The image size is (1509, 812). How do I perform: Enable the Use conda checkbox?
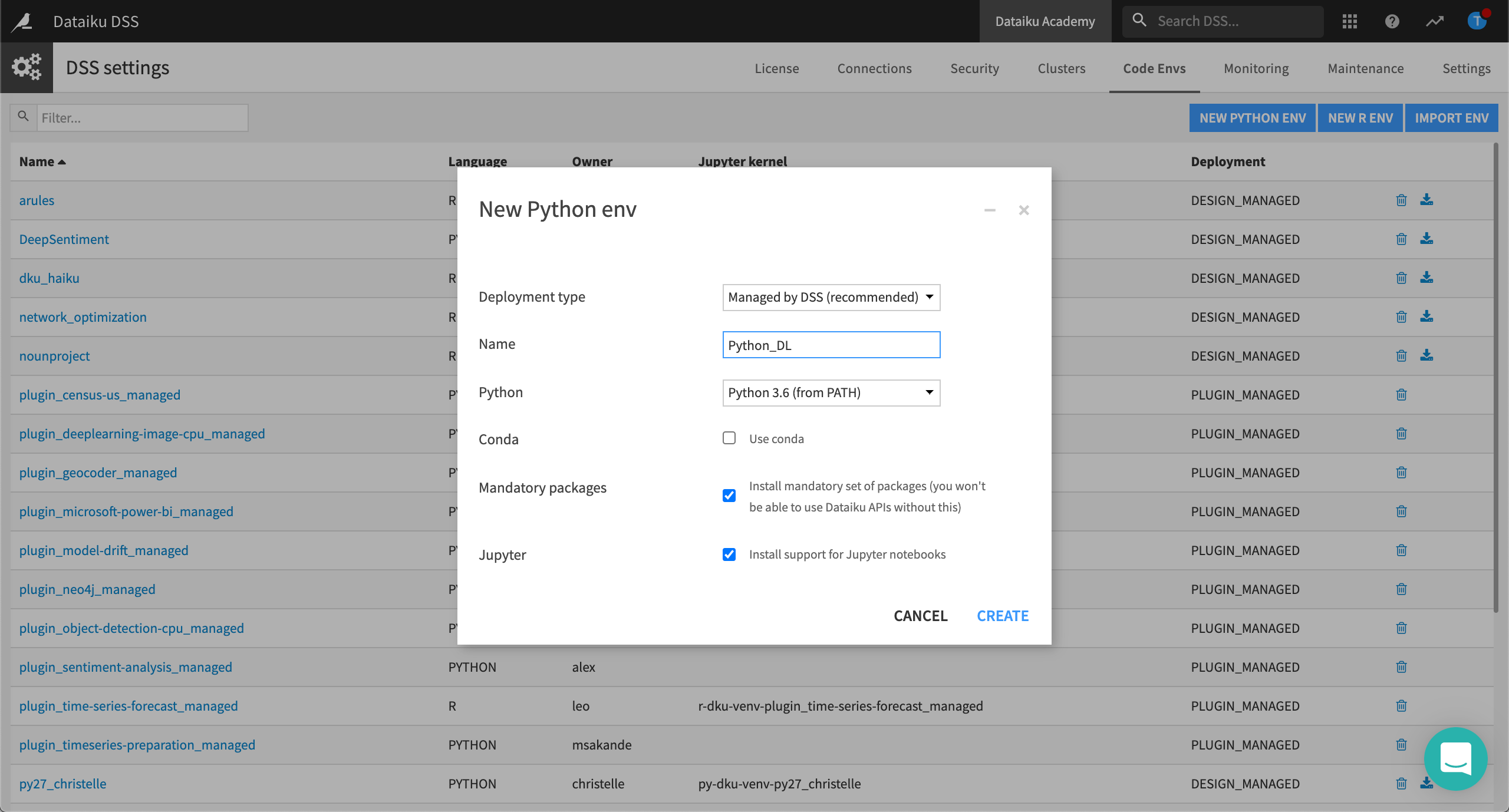click(x=729, y=438)
